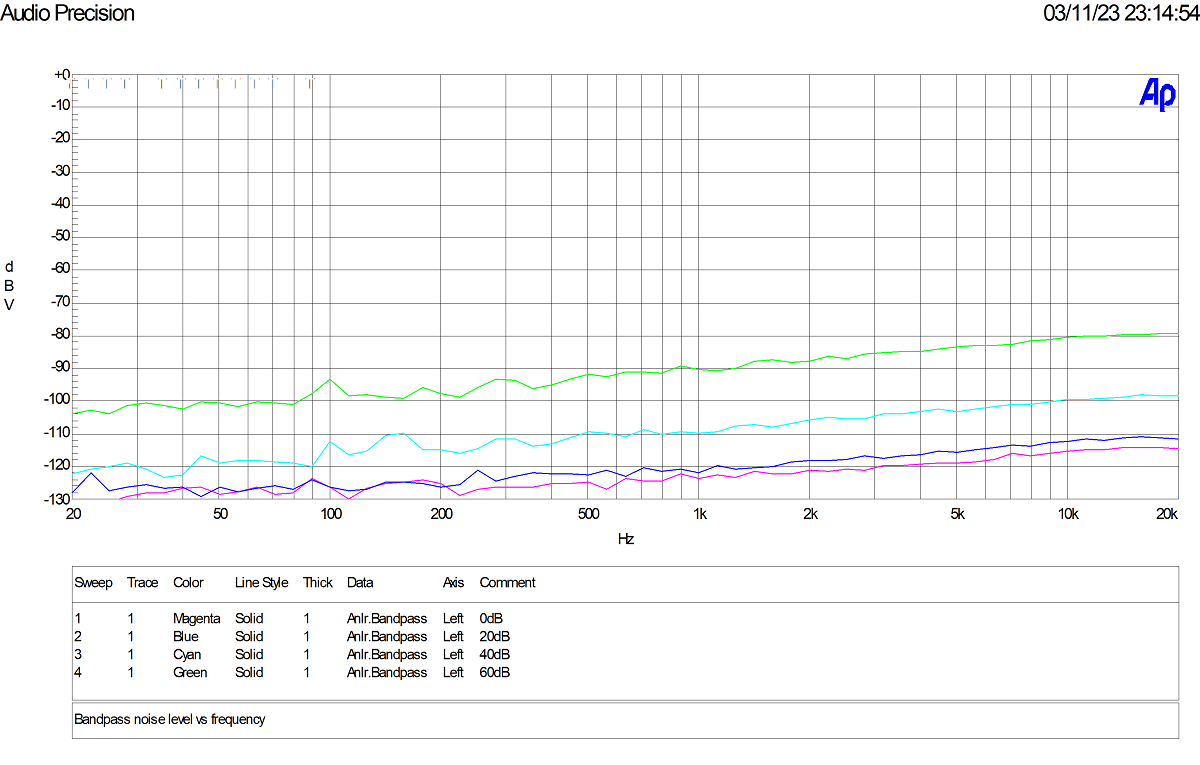The width and height of the screenshot is (1200, 765).
Task: Click the Bandpass noise level caption text
Action: point(170,718)
